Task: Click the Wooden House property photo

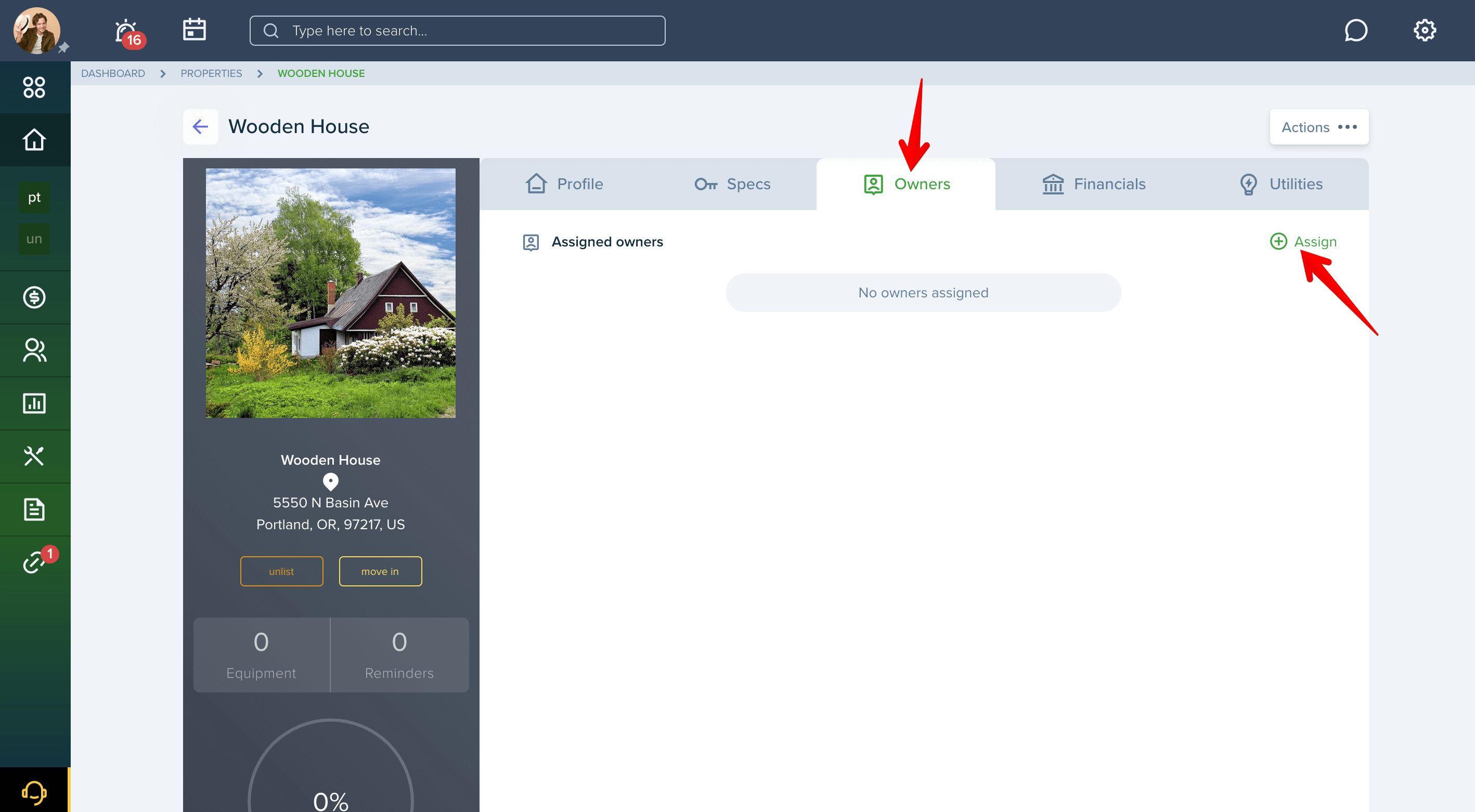Action: pos(330,293)
